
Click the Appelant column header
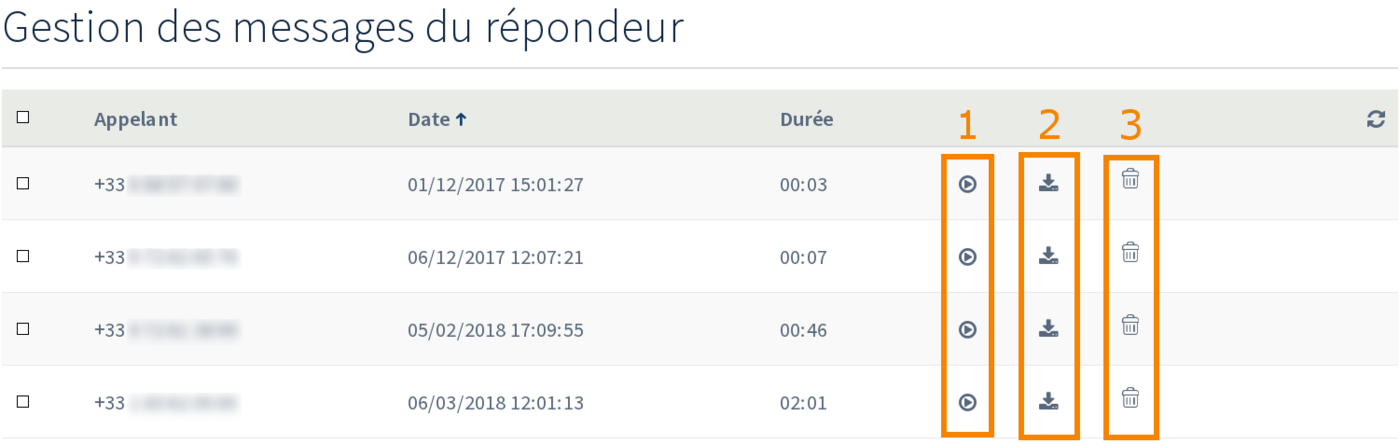tap(136, 119)
